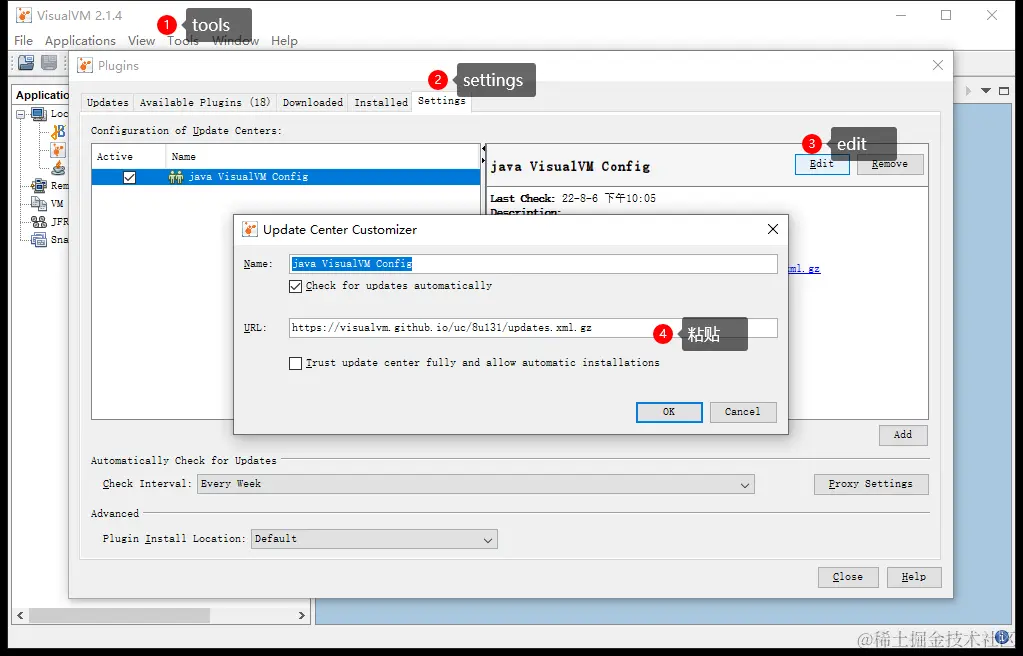This screenshot has height=656, width=1023.
Task: Select the JFR Snapshots icon in tree
Action: pyautogui.click(x=39, y=221)
